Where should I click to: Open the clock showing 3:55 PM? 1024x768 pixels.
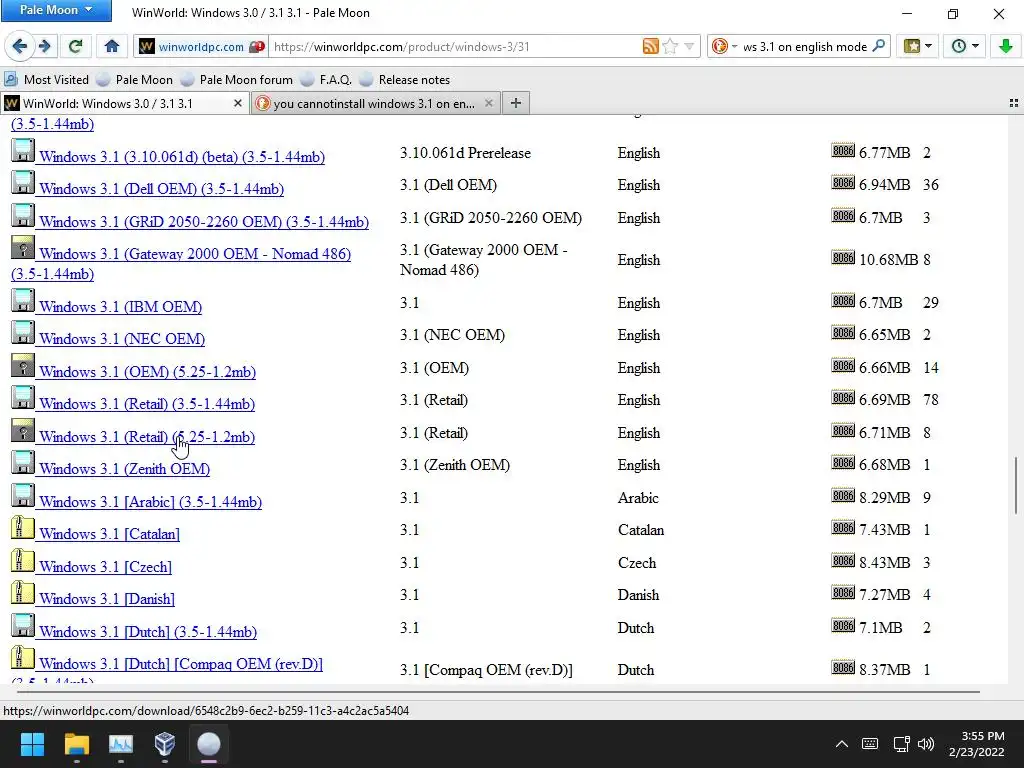[x=977, y=744]
